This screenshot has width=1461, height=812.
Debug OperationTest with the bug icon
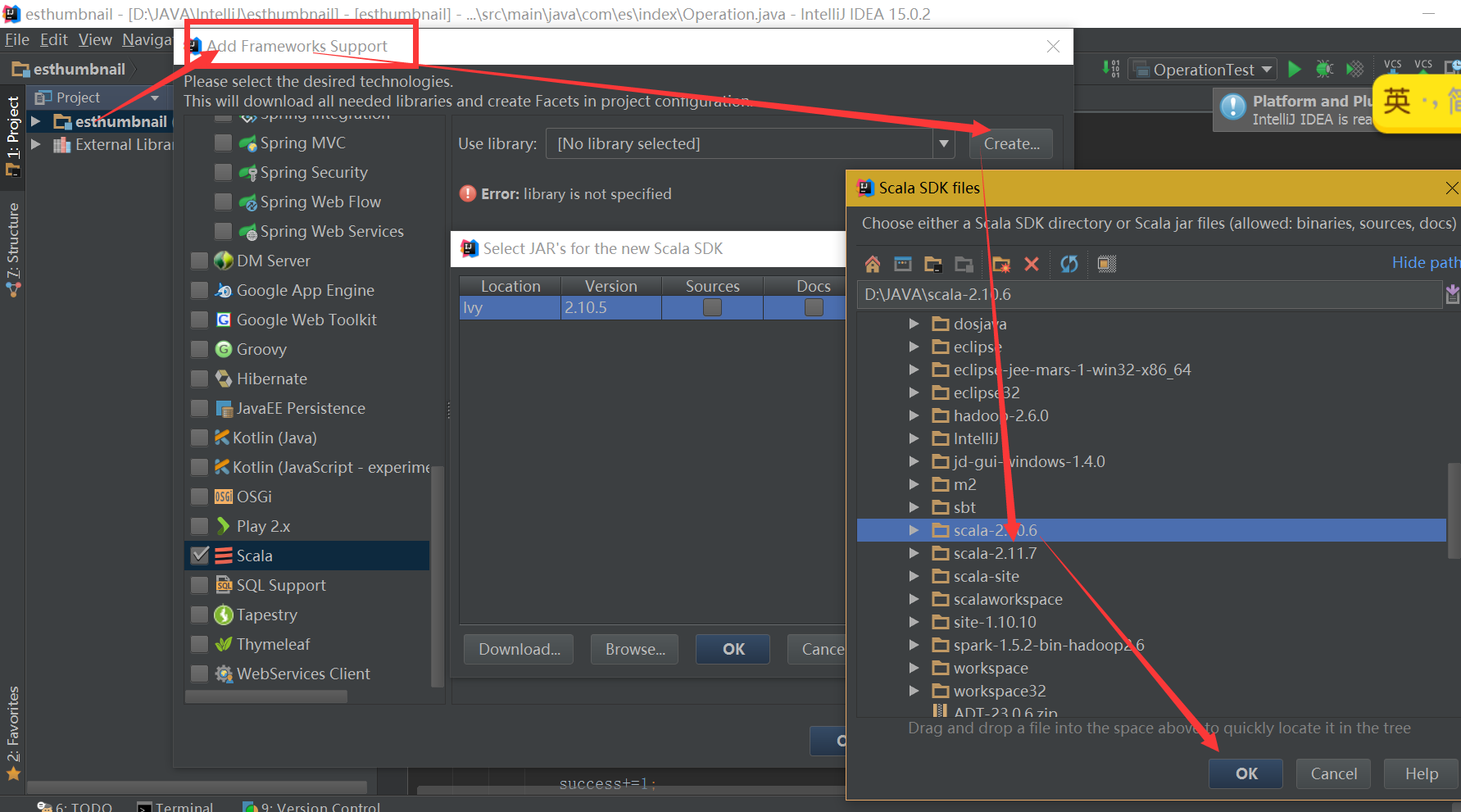[x=1324, y=70]
